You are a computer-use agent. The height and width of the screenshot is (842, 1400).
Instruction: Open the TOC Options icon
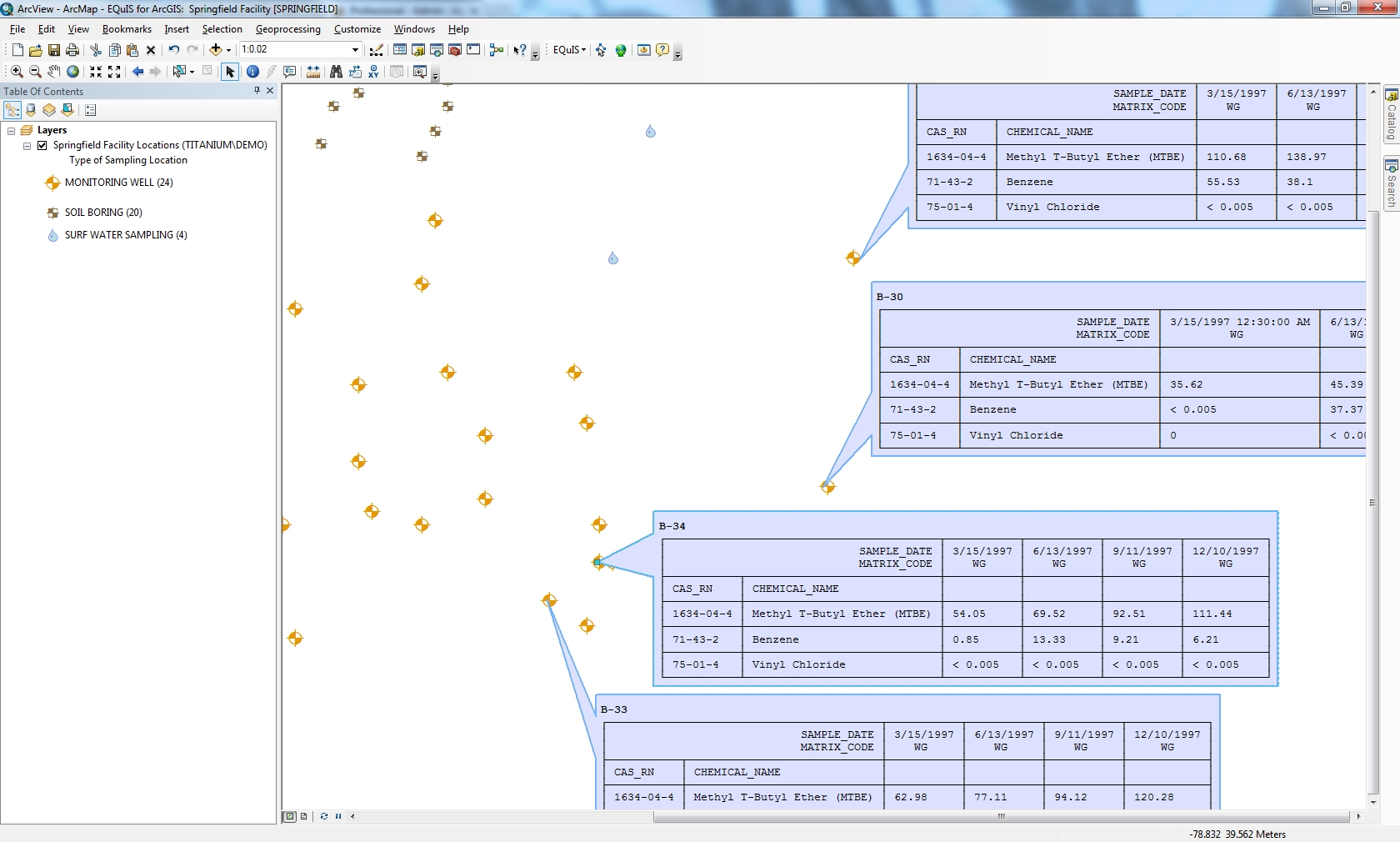pos(91,110)
